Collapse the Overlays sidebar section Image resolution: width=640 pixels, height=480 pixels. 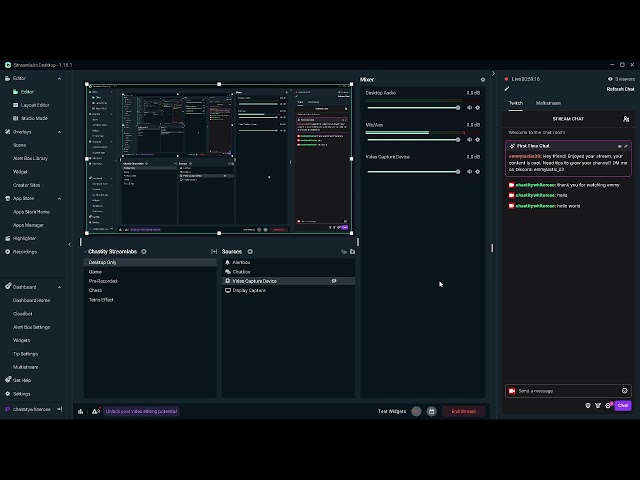click(59, 132)
